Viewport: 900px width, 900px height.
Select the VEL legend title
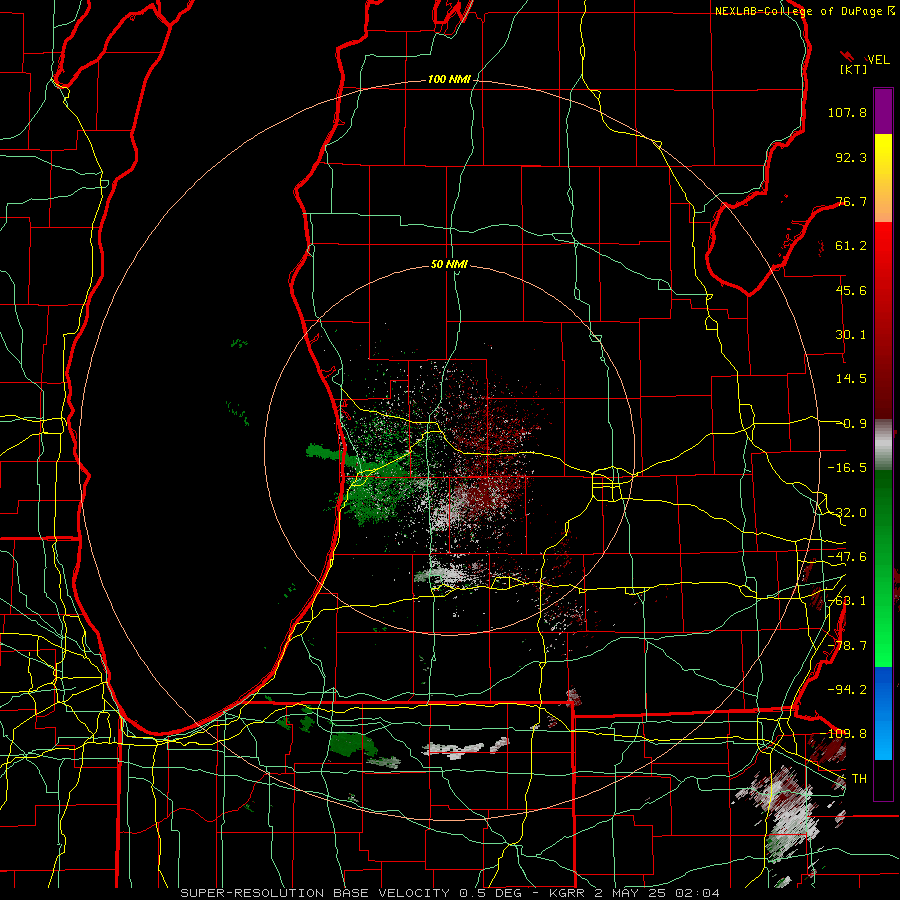point(878,60)
